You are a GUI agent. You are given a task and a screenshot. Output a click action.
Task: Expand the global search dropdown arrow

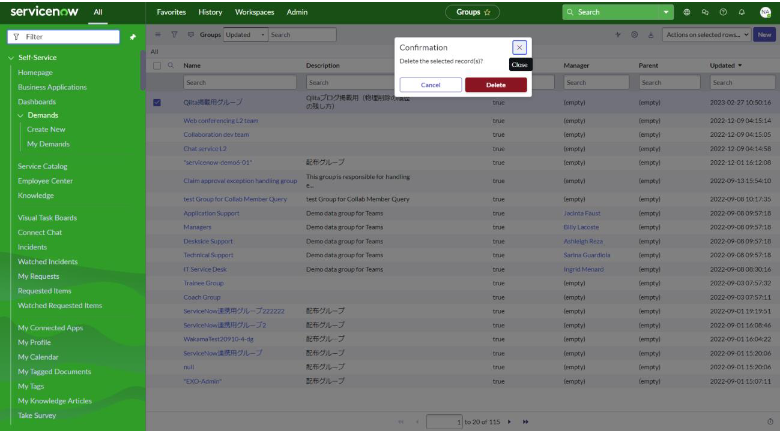click(665, 12)
